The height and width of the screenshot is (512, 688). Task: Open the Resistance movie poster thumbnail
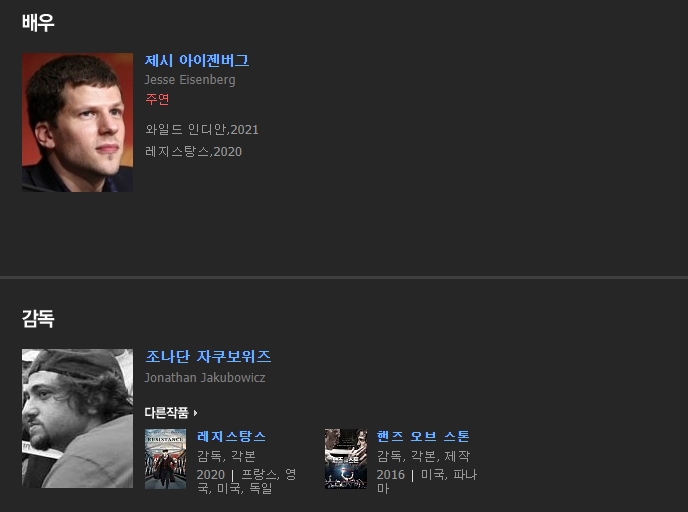click(165, 459)
